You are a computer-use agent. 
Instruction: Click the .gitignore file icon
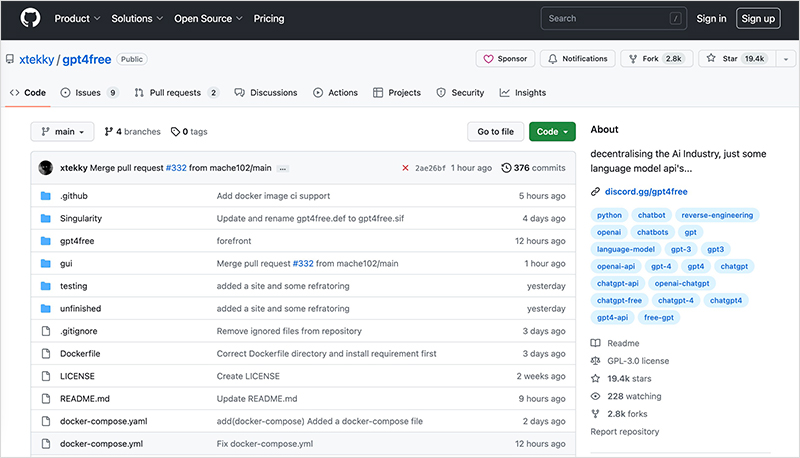[x=46, y=331]
